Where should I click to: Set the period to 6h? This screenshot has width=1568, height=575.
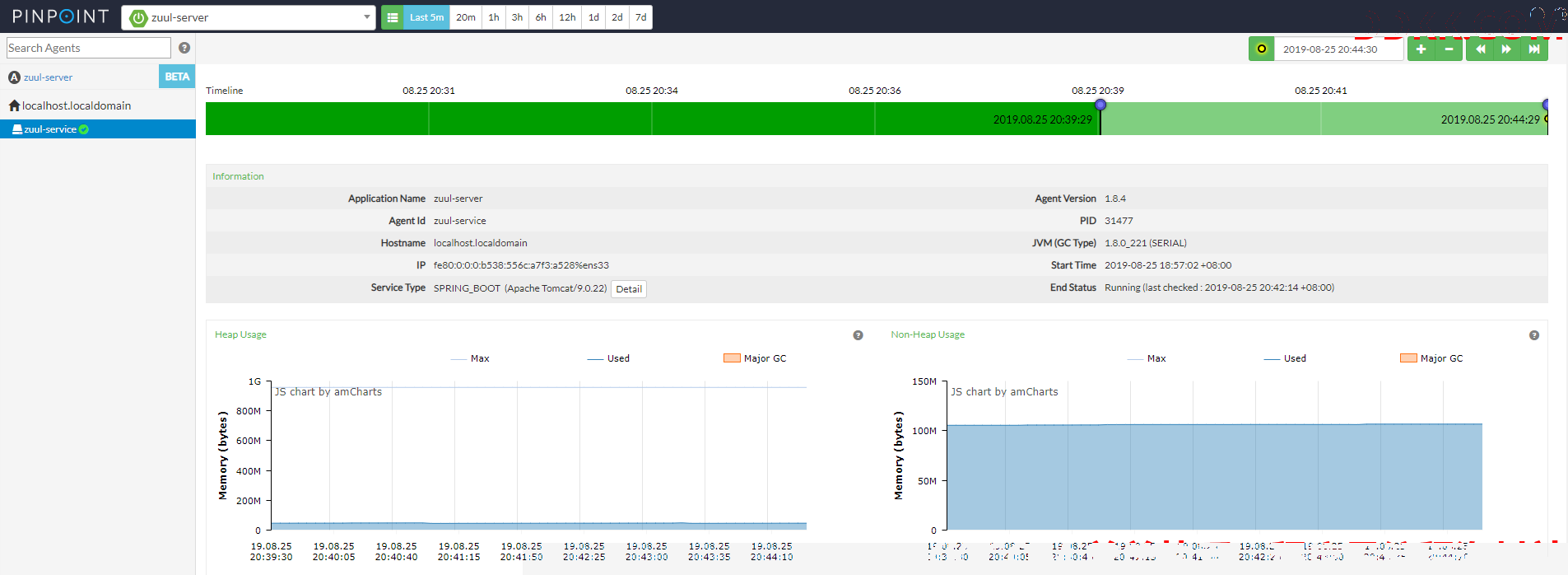(541, 17)
